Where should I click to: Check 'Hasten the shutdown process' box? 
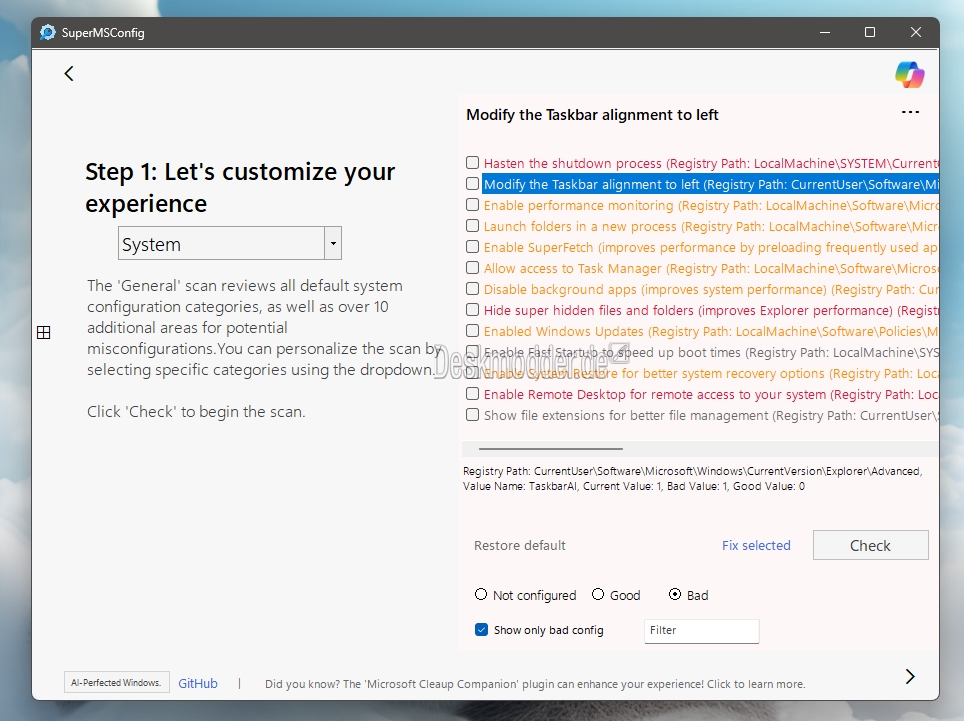pos(472,163)
